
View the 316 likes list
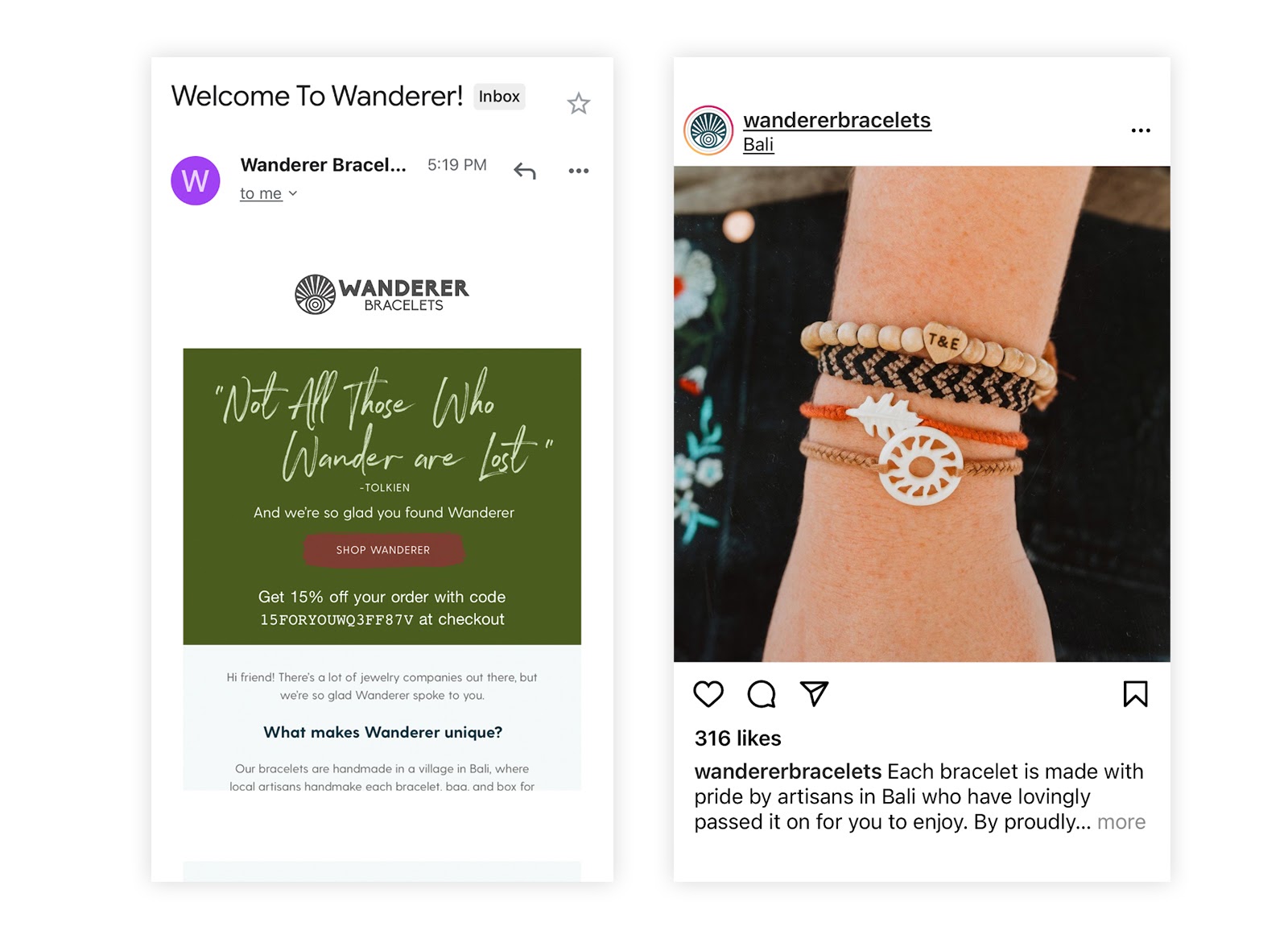coord(737,738)
